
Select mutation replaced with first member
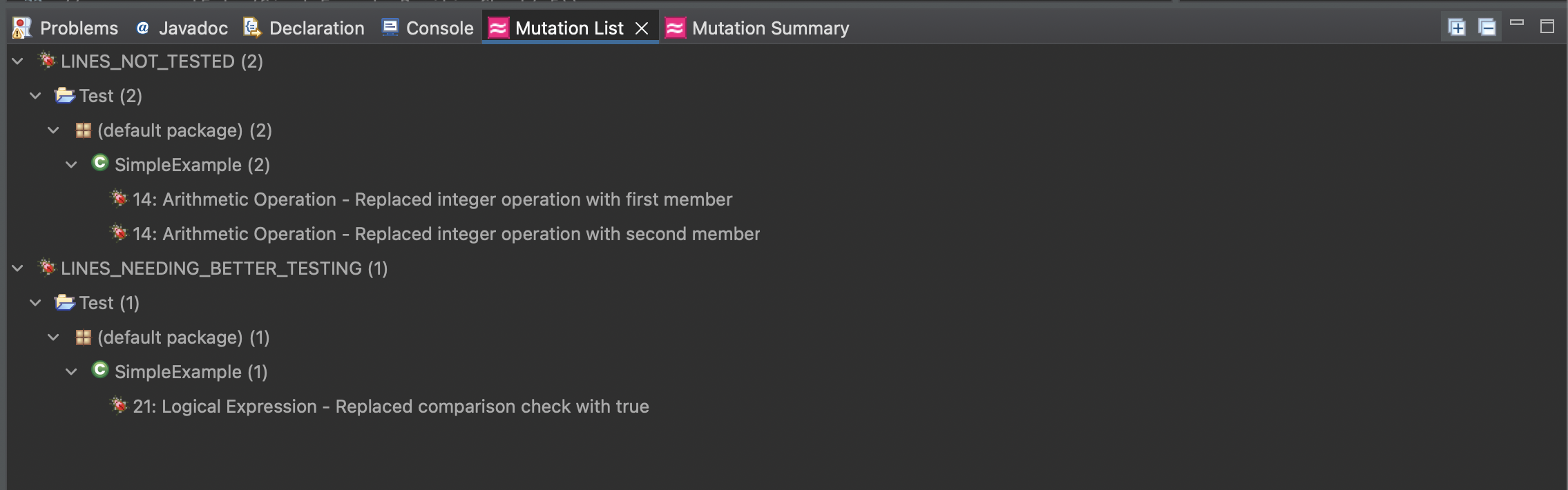pyautogui.click(x=432, y=199)
